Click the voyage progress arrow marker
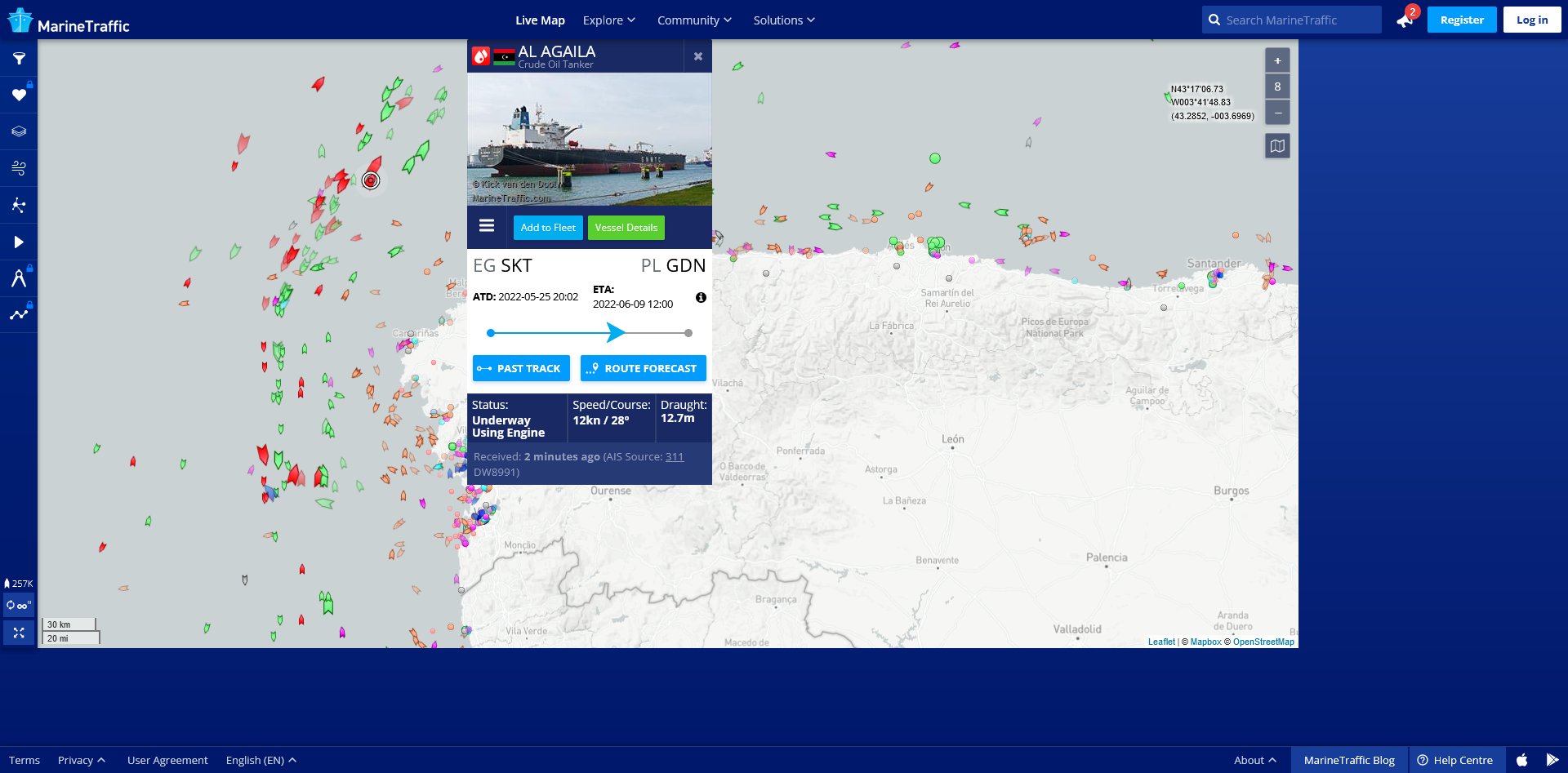The height and width of the screenshot is (773, 1568). coord(616,332)
